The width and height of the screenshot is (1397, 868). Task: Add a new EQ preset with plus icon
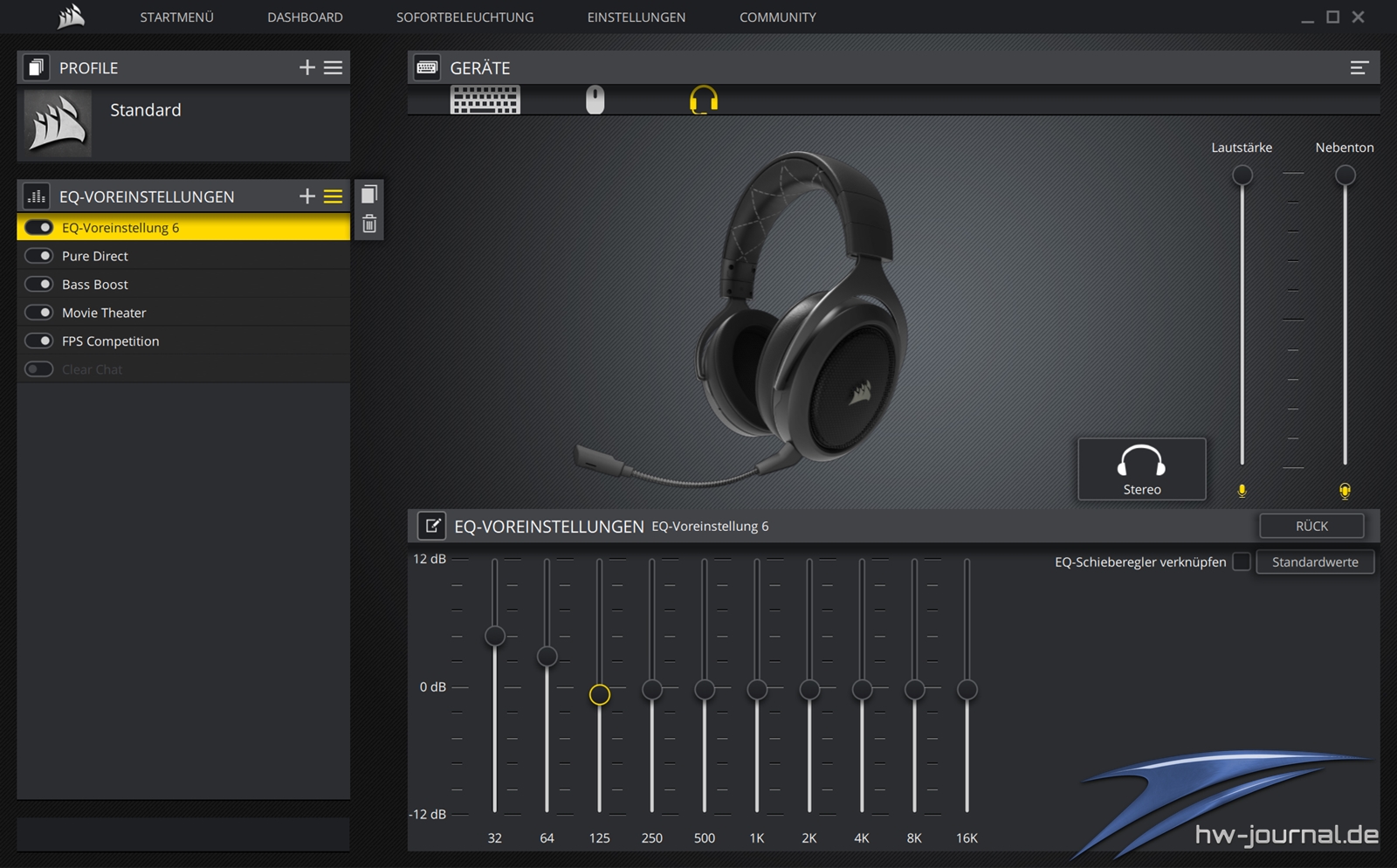coord(306,196)
